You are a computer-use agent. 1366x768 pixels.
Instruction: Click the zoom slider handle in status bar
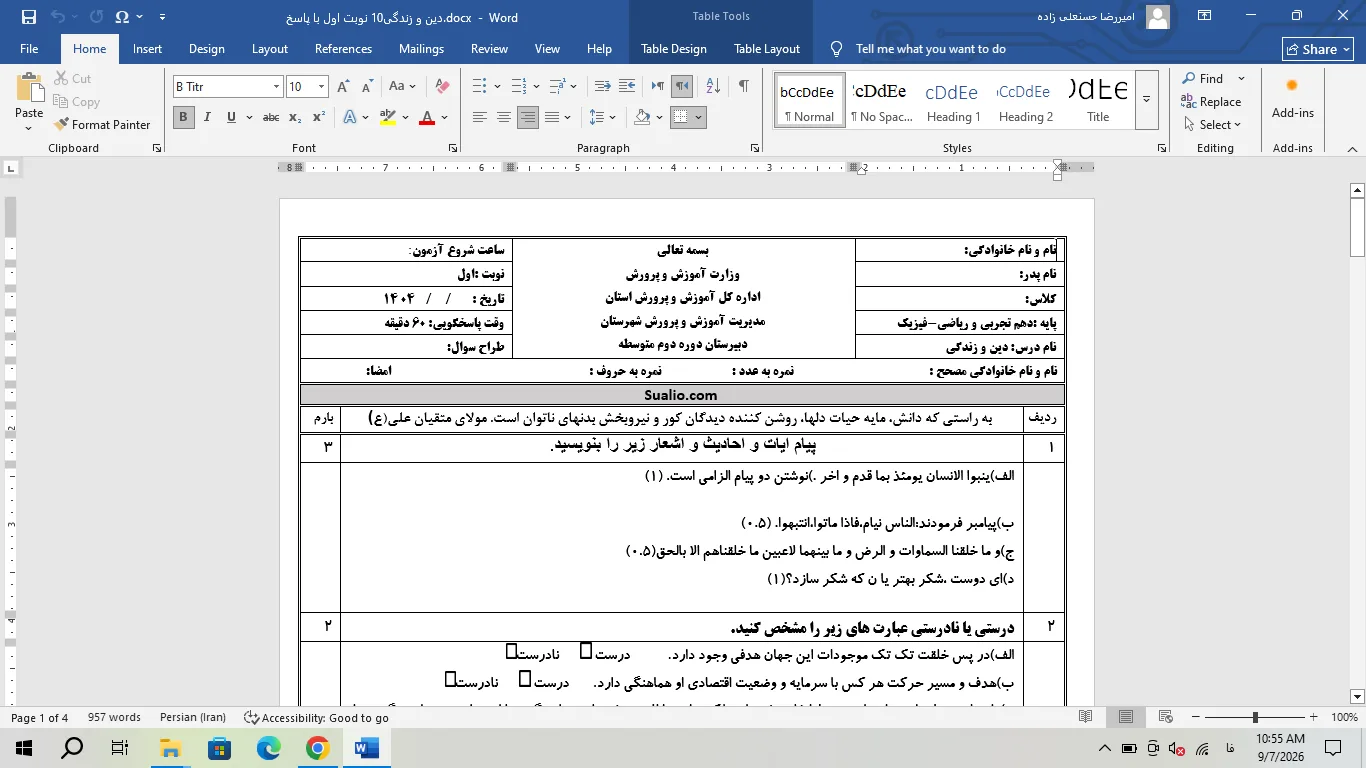pyautogui.click(x=1254, y=717)
